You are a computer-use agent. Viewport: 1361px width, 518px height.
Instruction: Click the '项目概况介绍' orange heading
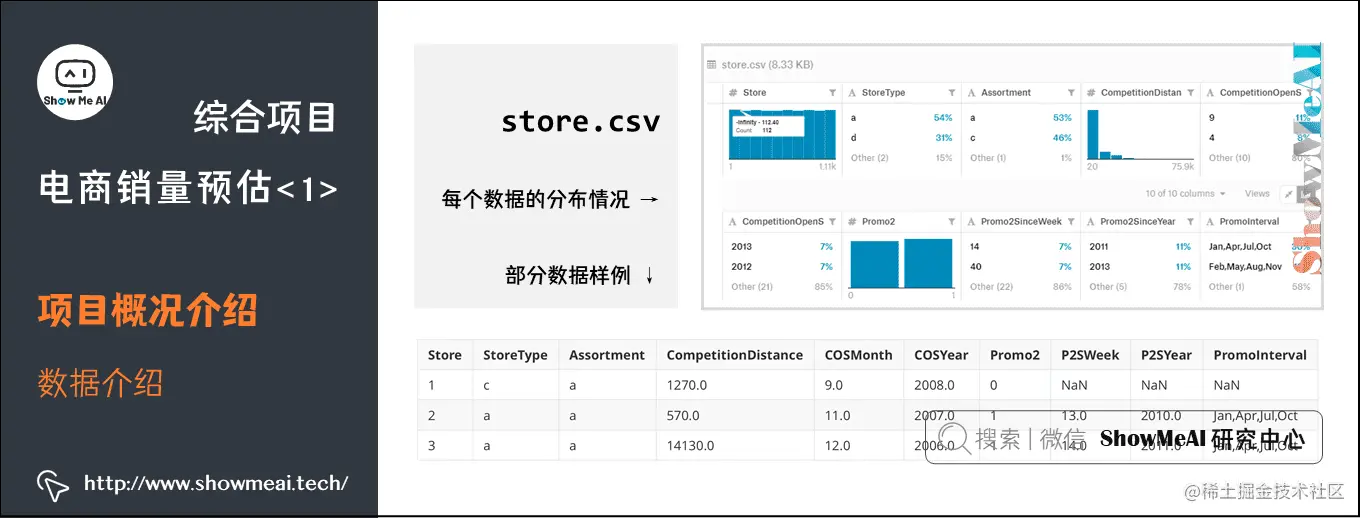click(148, 310)
